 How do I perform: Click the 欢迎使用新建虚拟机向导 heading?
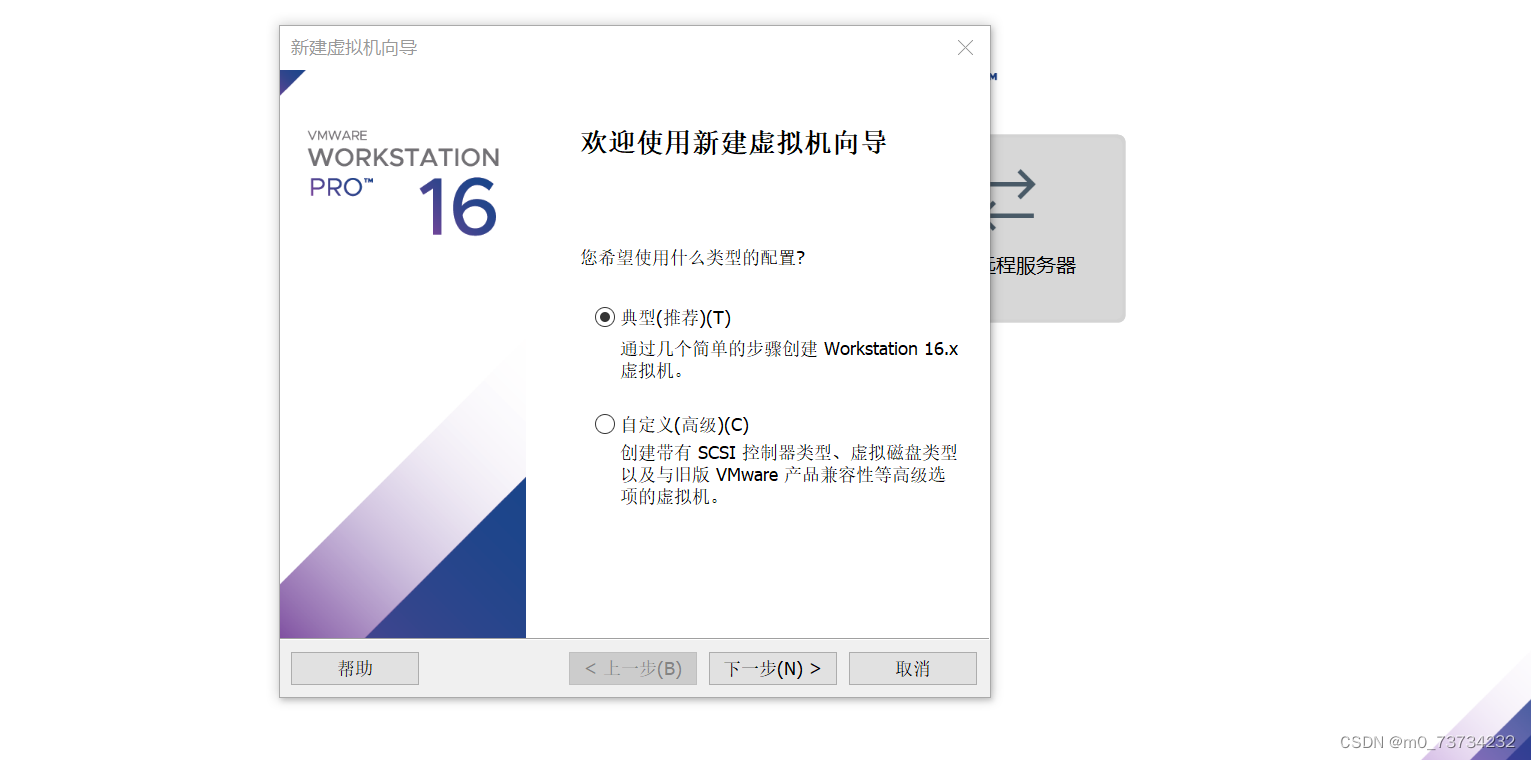pos(734,143)
